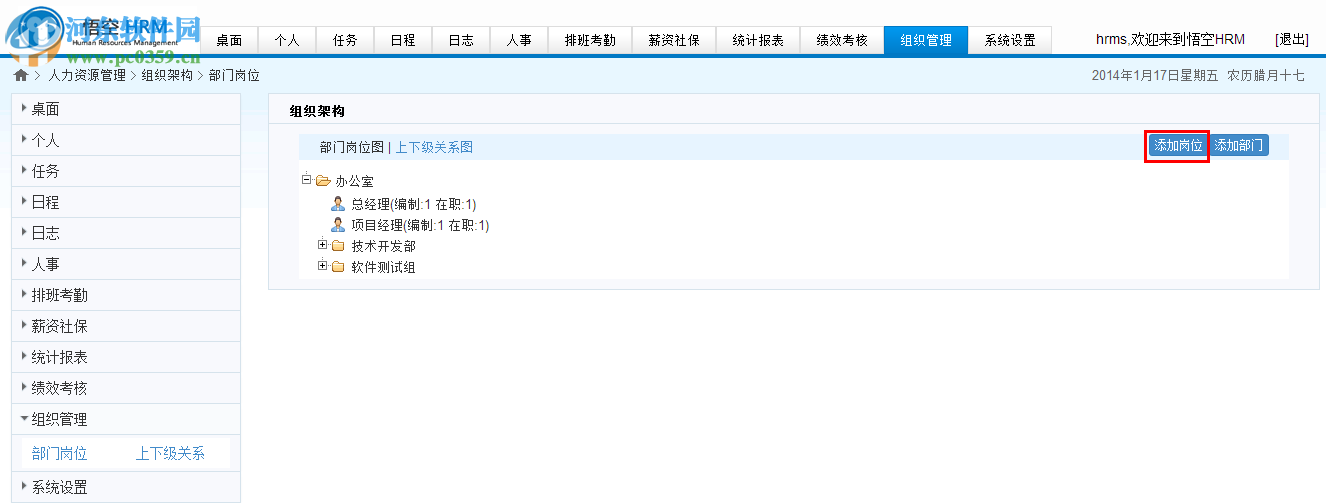Click the hrms welcome text

[1171, 39]
